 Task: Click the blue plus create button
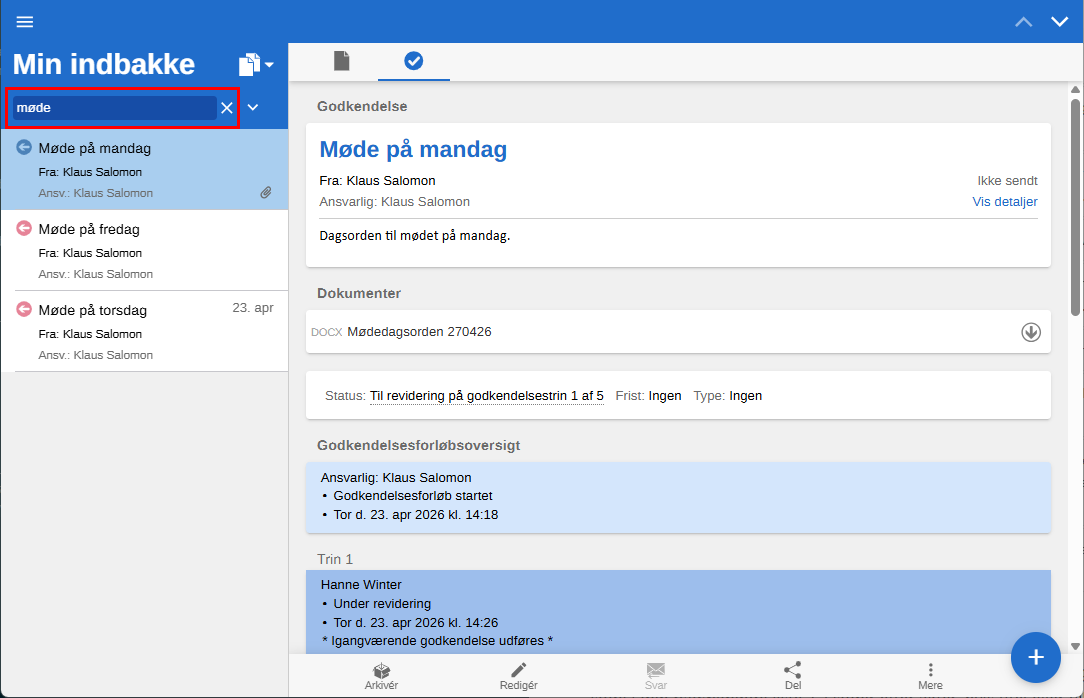(1036, 657)
